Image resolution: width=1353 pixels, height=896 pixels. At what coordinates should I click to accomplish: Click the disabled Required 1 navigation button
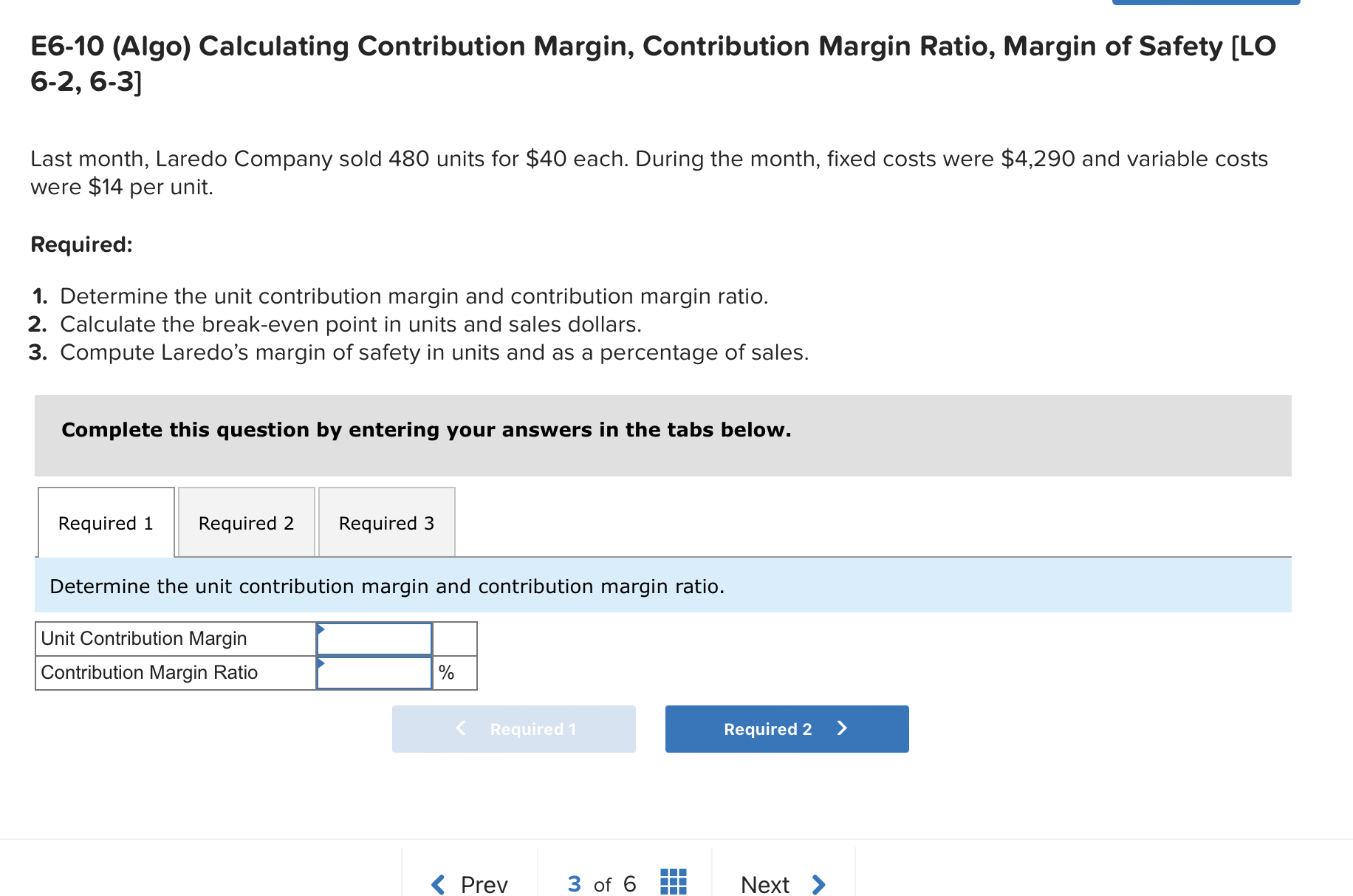click(513, 728)
